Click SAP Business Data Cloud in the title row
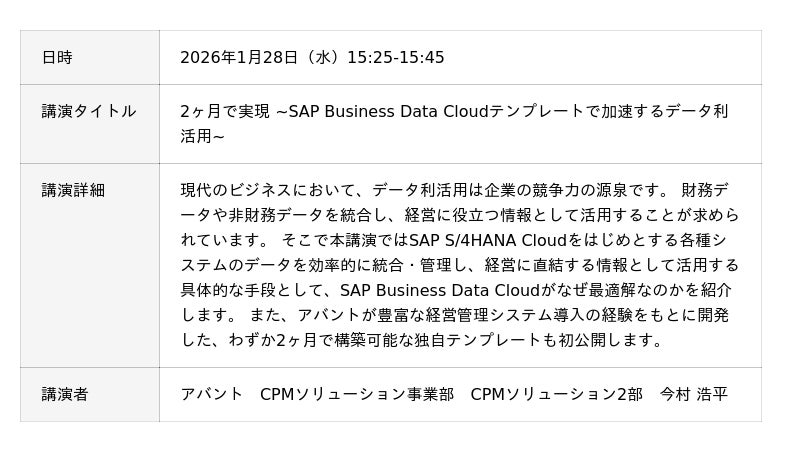This screenshot has width=800, height=452. [388, 111]
